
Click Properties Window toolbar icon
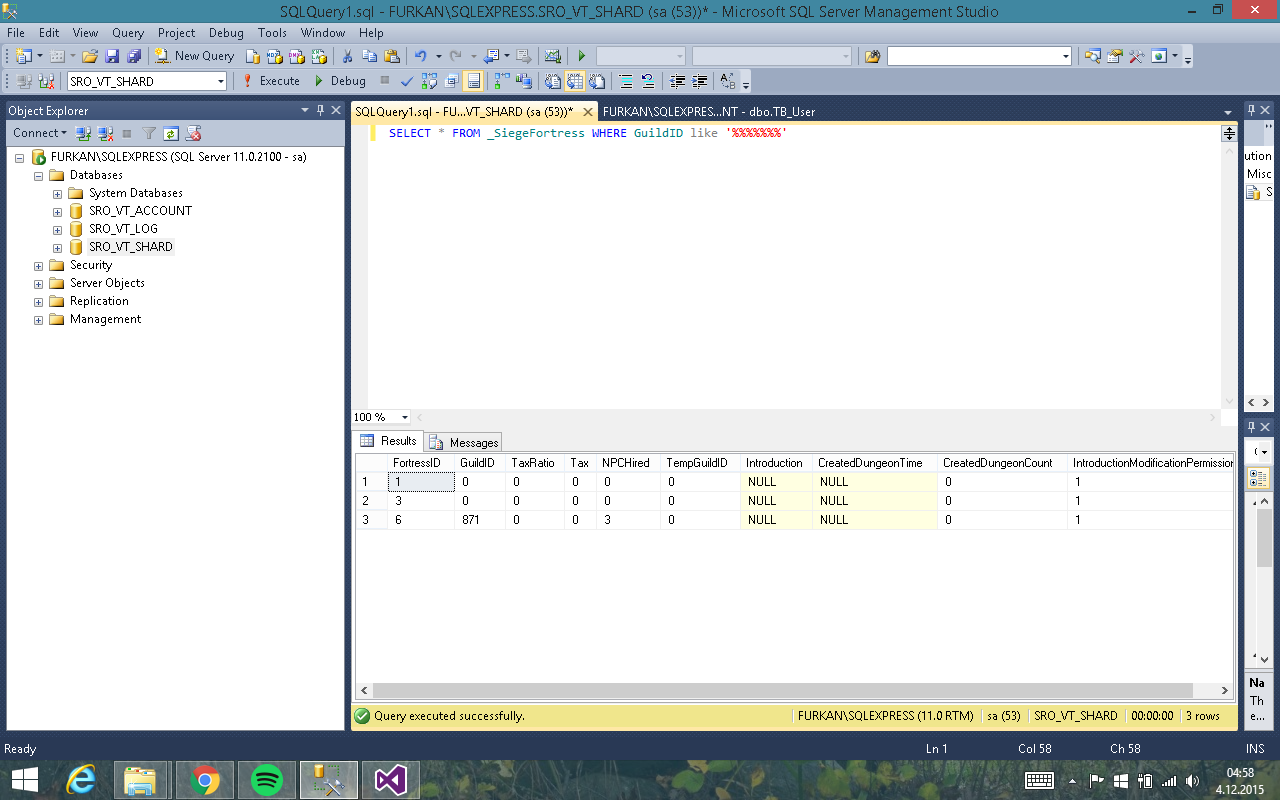[x=1113, y=56]
